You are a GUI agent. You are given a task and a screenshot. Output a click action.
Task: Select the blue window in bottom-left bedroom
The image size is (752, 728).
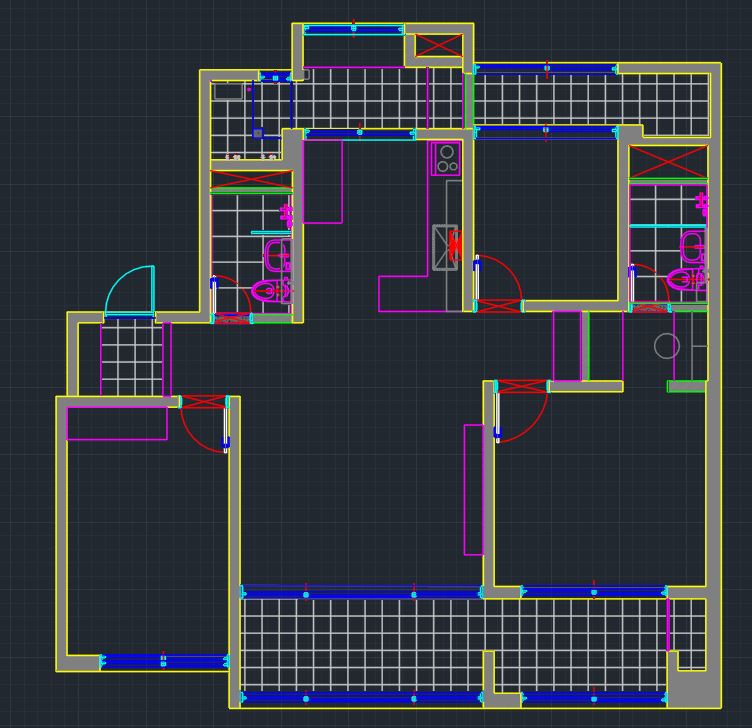click(x=165, y=661)
